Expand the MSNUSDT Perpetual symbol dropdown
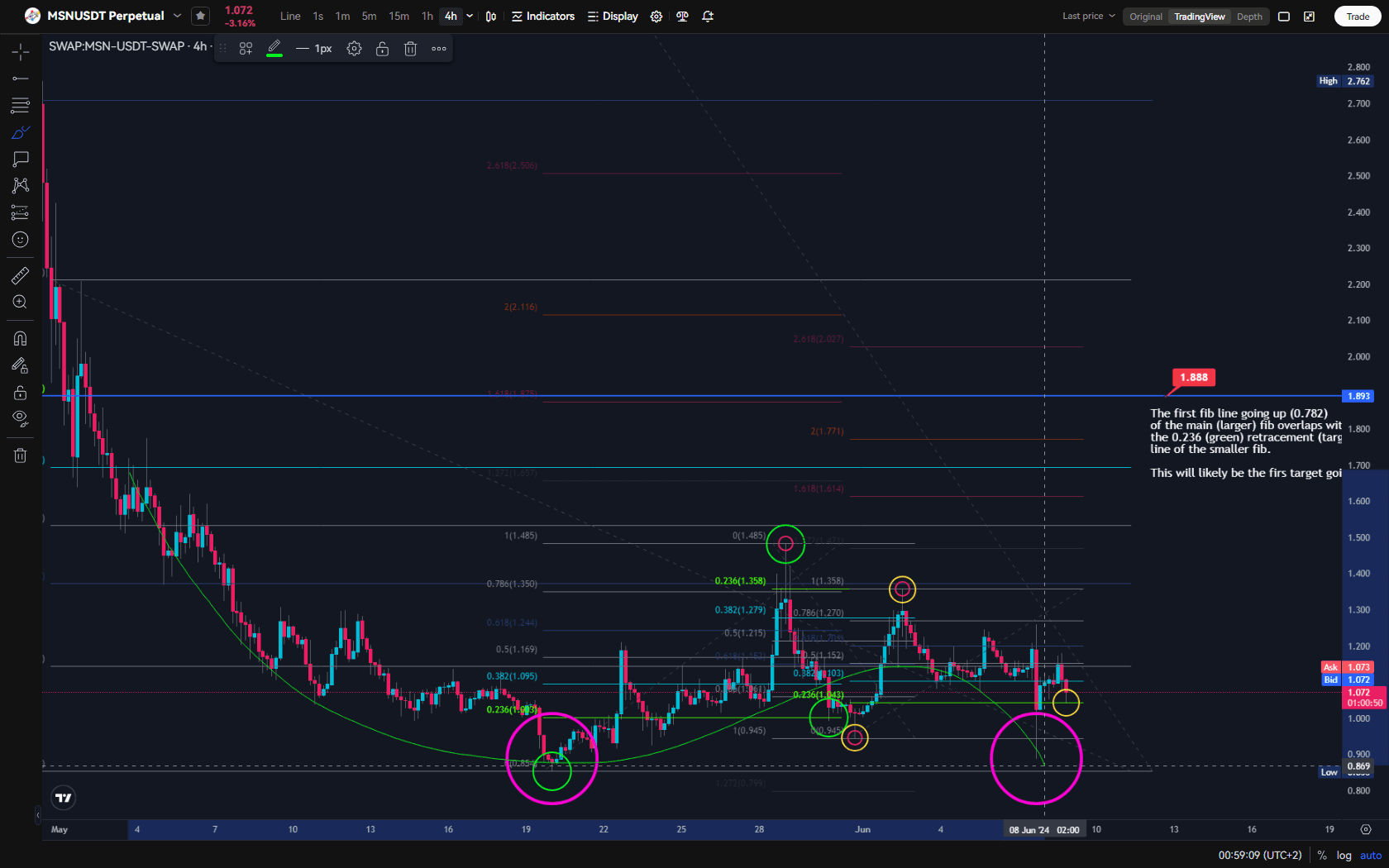This screenshot has width=1389, height=868. [x=177, y=16]
